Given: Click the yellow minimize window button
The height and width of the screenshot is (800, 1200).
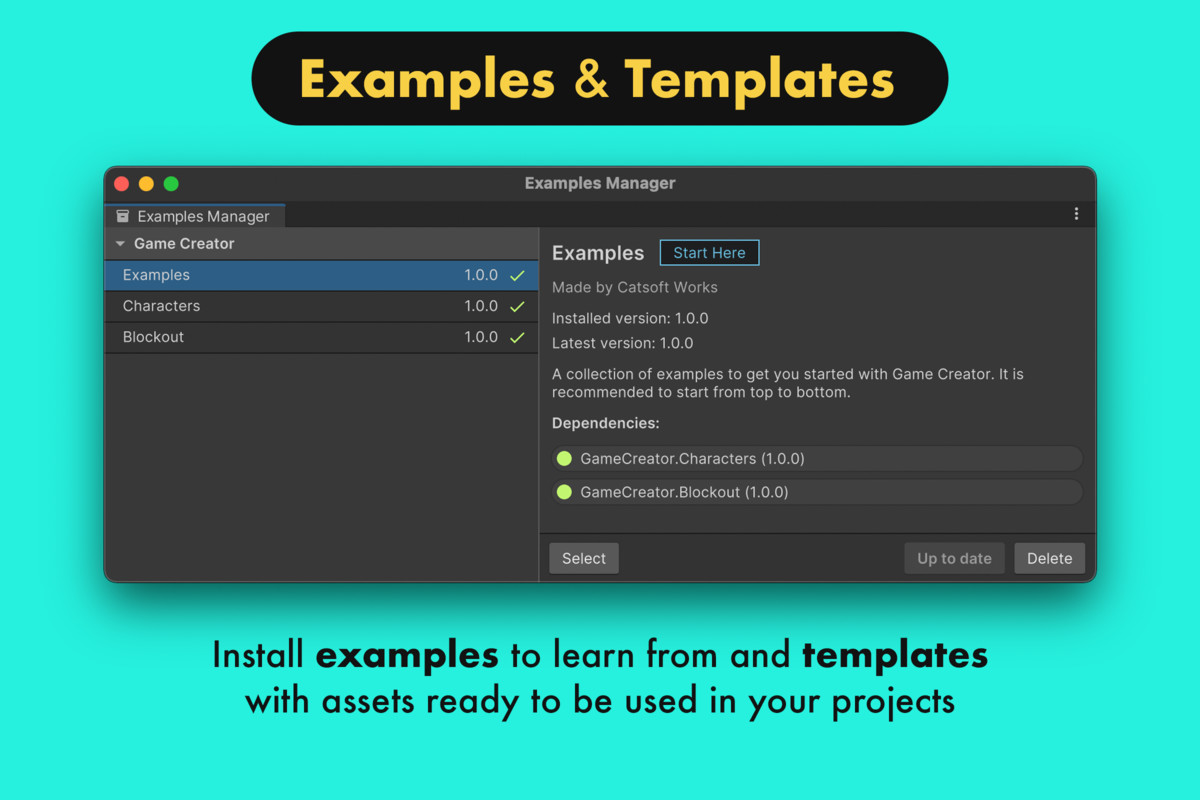Looking at the screenshot, I should (146, 184).
